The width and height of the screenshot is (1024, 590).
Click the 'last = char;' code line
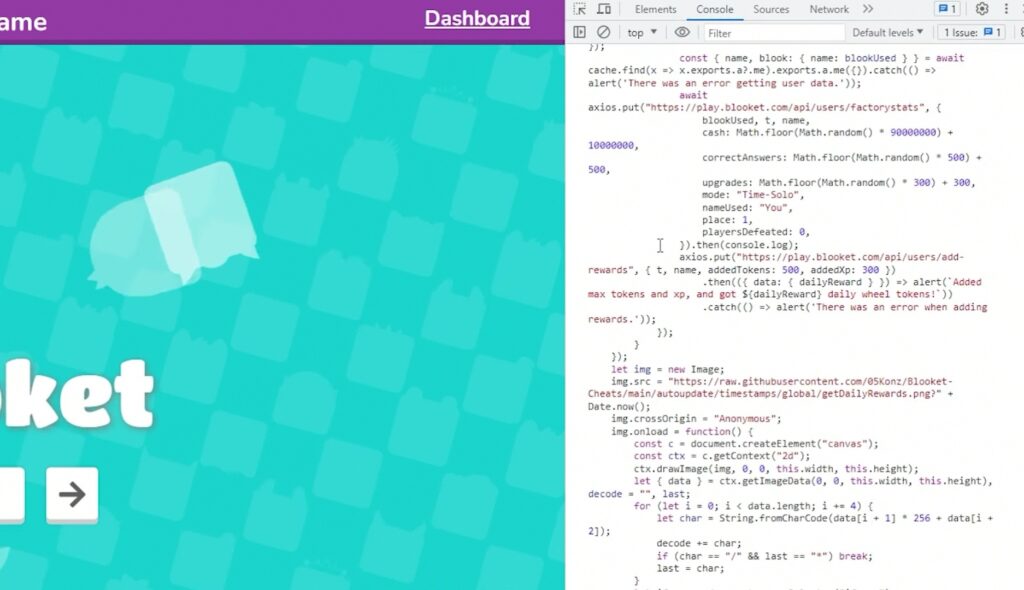[690, 568]
